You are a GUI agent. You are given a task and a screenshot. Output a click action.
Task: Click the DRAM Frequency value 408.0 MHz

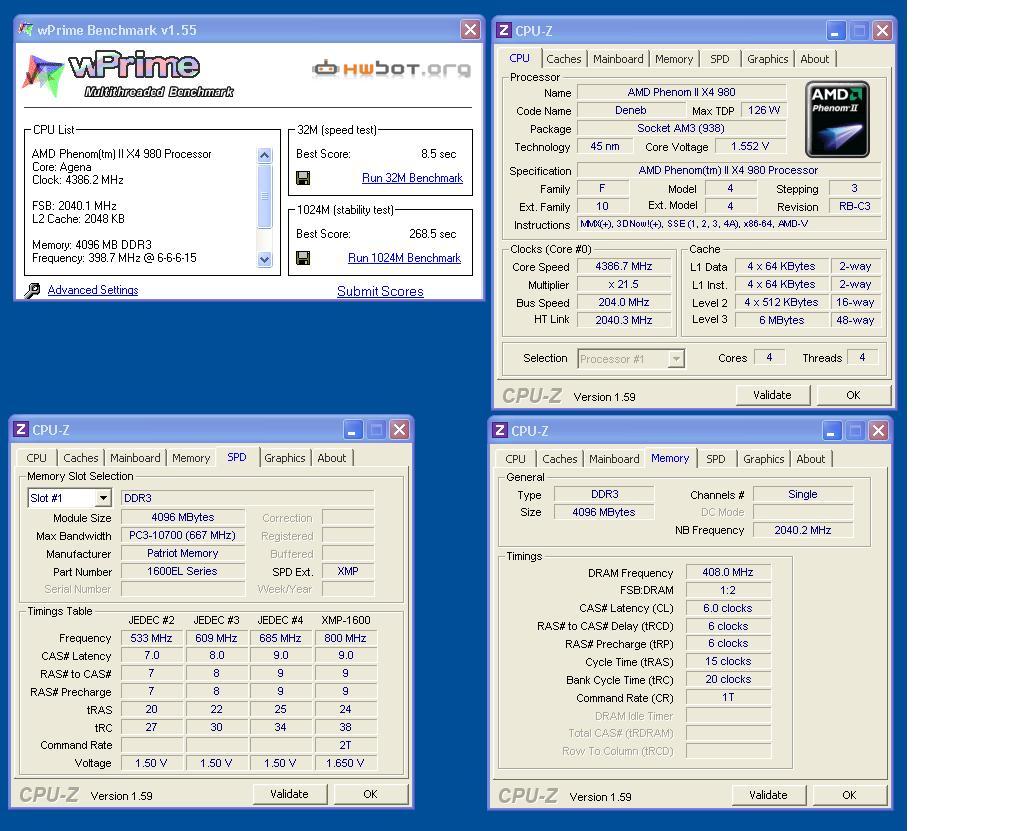coord(728,572)
